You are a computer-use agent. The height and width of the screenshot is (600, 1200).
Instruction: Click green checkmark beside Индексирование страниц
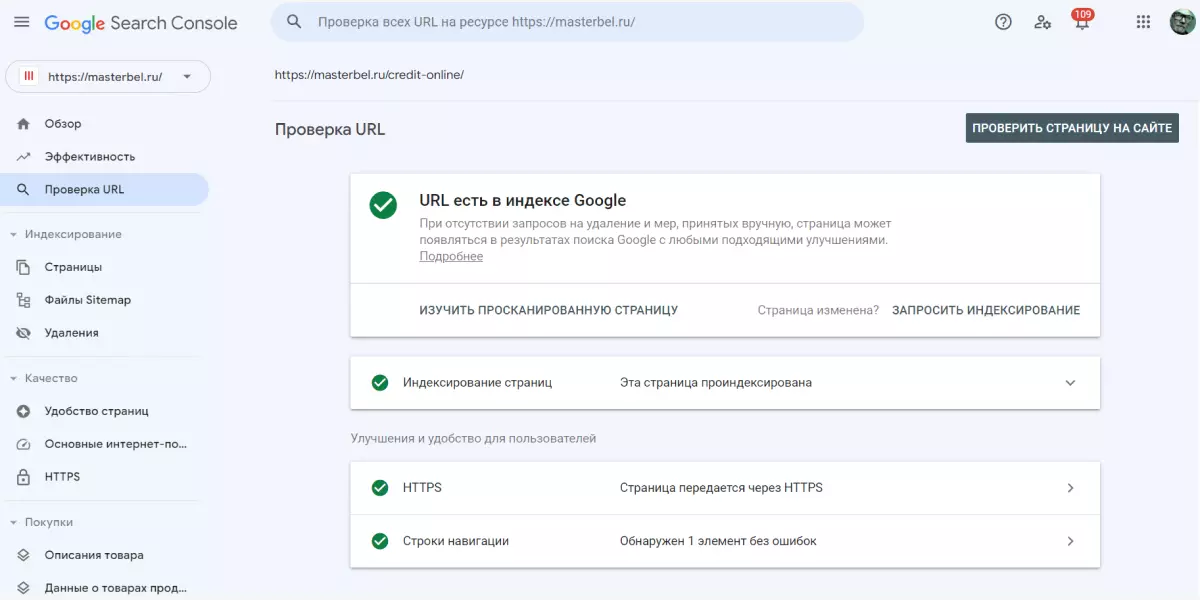pos(380,383)
